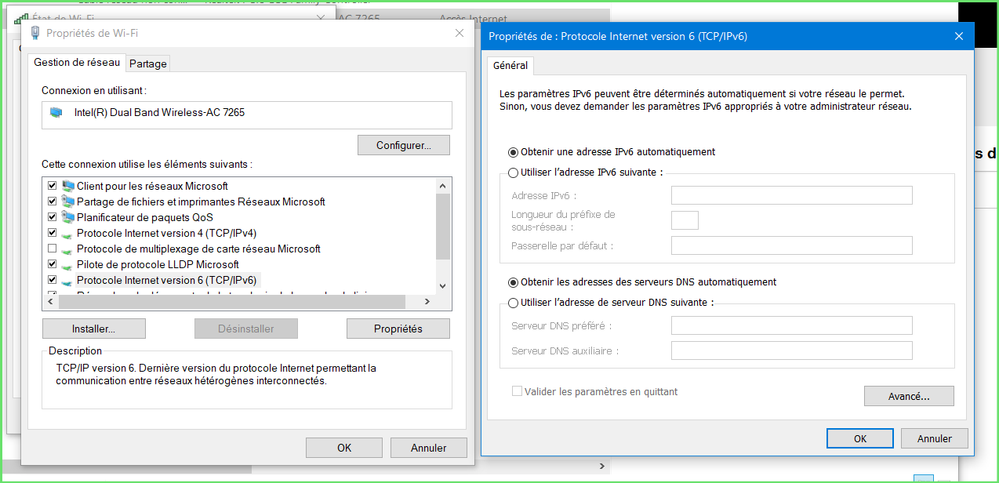The height and width of the screenshot is (483, 999).
Task: Click the horizontal scrollbar right arrow in components list
Action: tap(428, 302)
